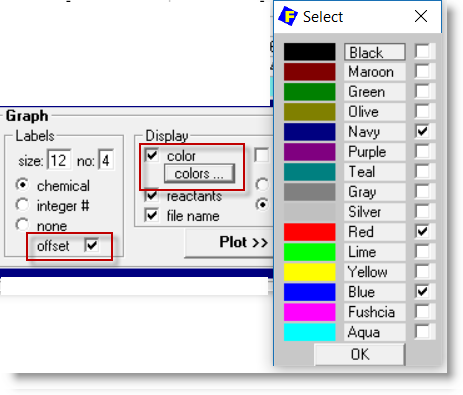Click the Lime color swatch
This screenshot has width=463, height=395.
point(309,252)
